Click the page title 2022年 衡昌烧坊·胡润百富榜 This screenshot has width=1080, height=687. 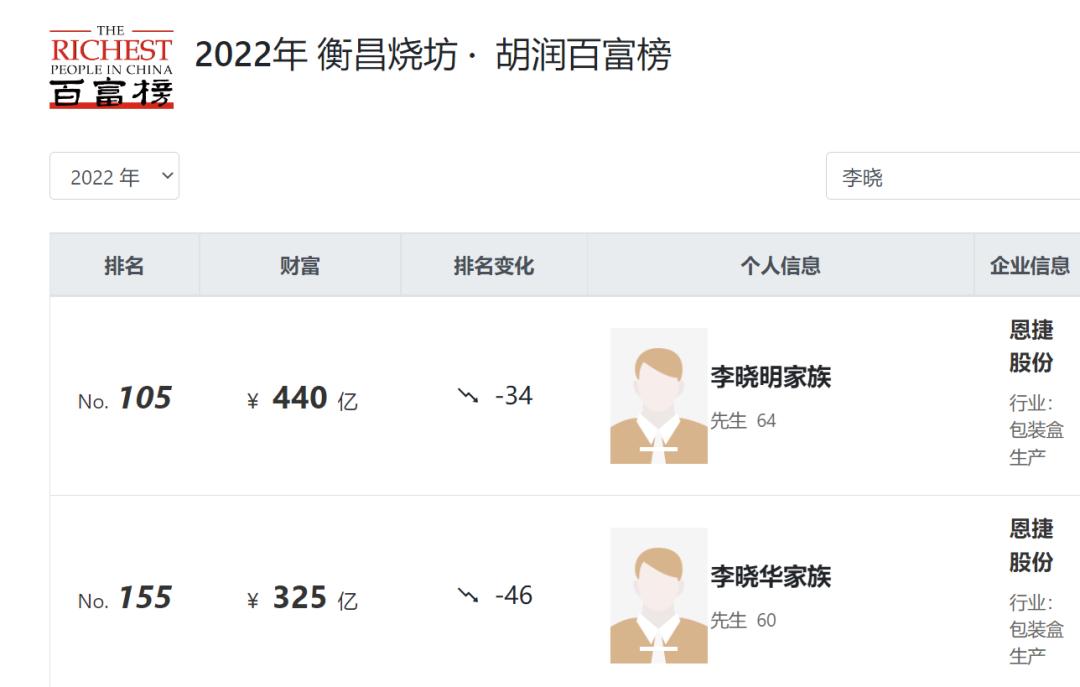[432, 55]
